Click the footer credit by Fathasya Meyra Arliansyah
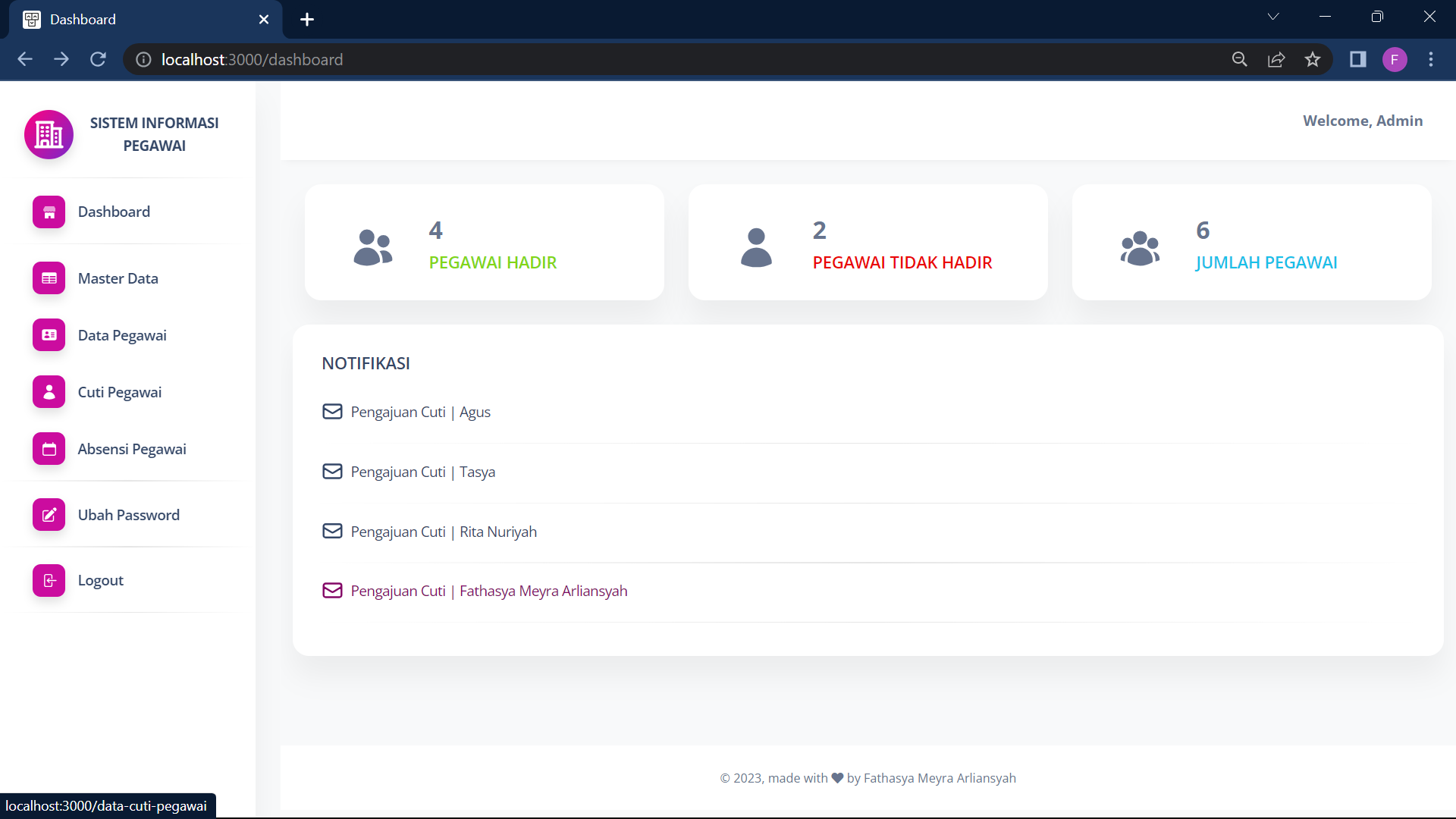The image size is (1456, 819). (x=931, y=778)
